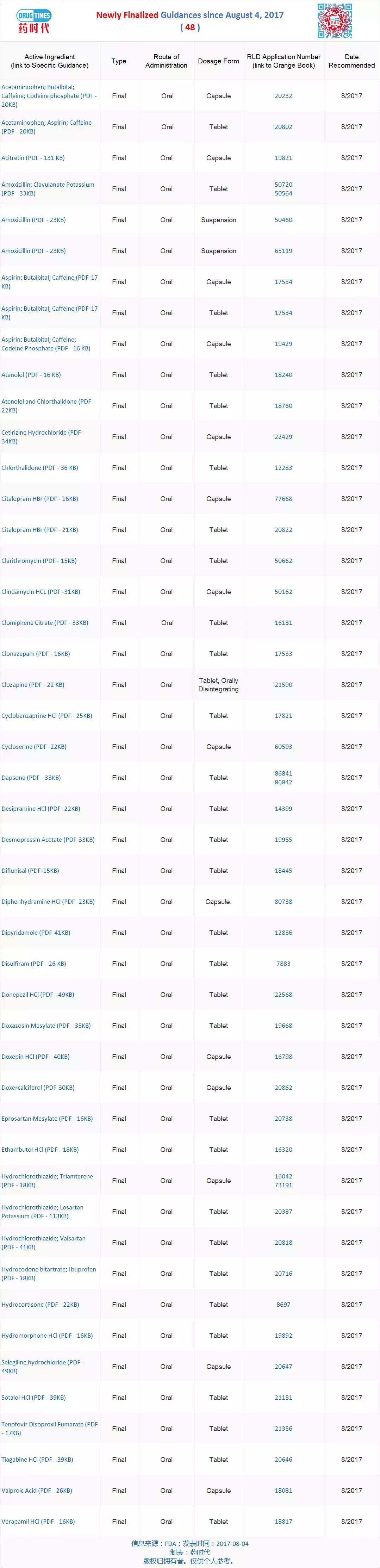Open Donepezil HCl guidance PDF
Image resolution: width=380 pixels, height=1568 pixels.
point(38,995)
